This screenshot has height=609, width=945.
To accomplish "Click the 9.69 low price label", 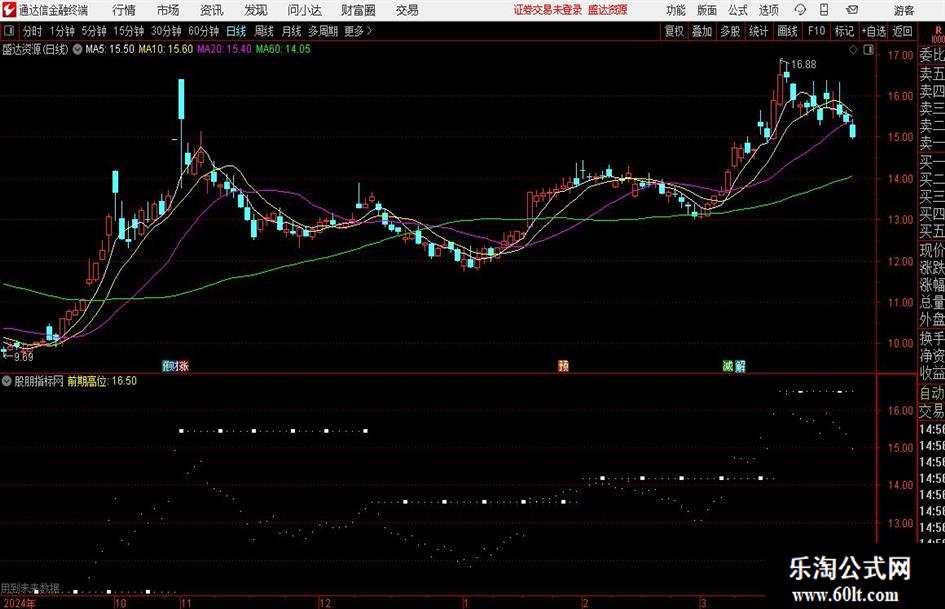I will coord(23,357).
